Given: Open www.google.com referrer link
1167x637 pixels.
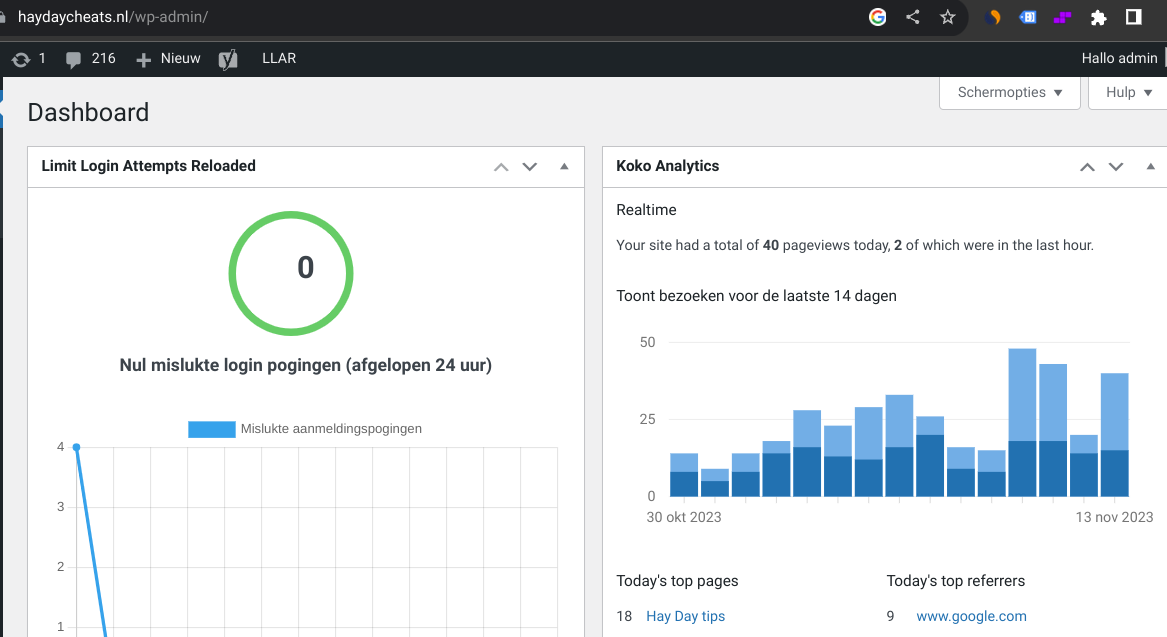Looking at the screenshot, I should point(971,616).
